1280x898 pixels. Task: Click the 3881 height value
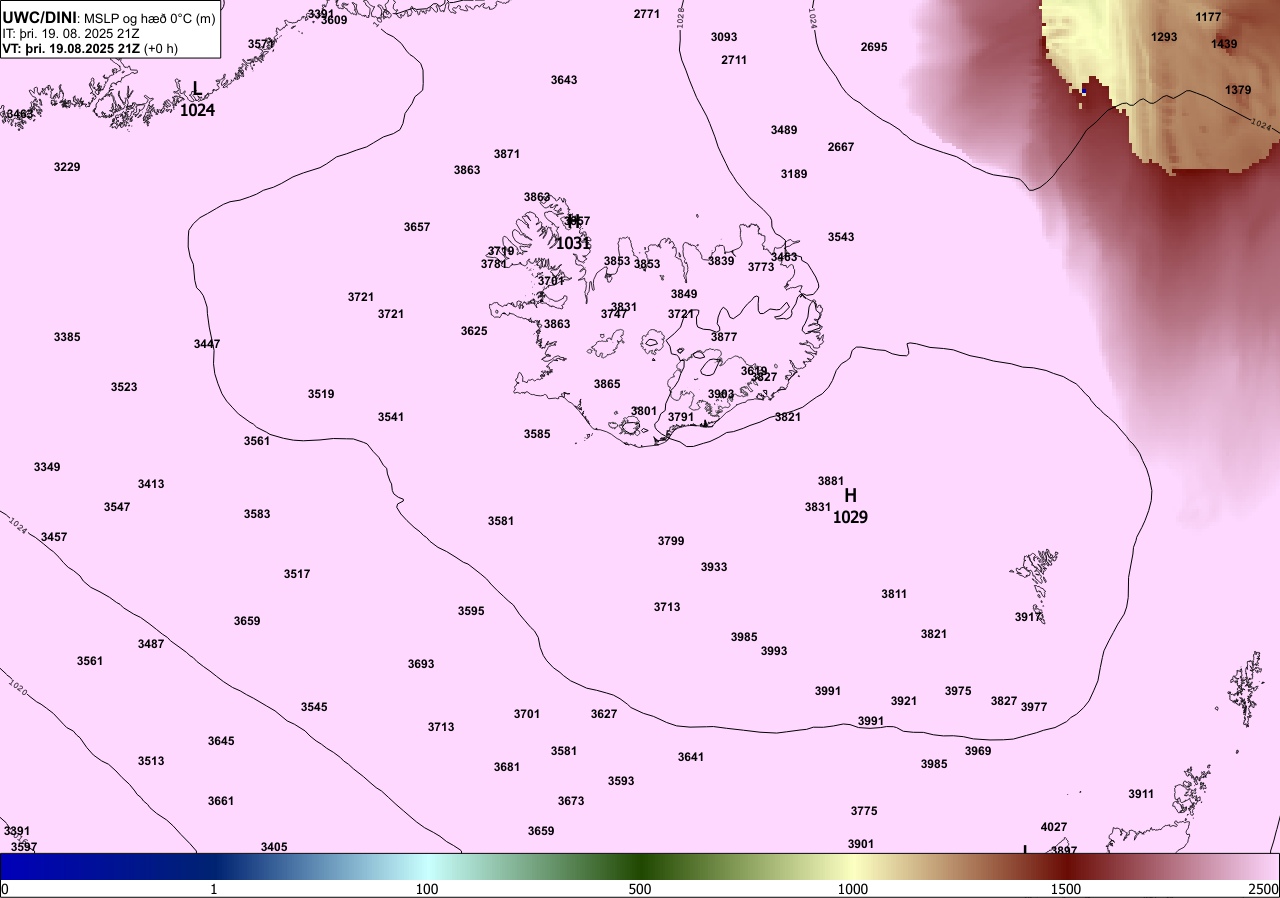point(831,481)
